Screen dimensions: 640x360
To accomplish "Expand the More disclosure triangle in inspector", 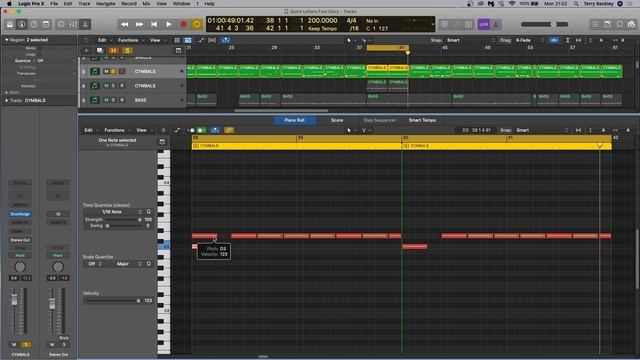I will 7,93.
